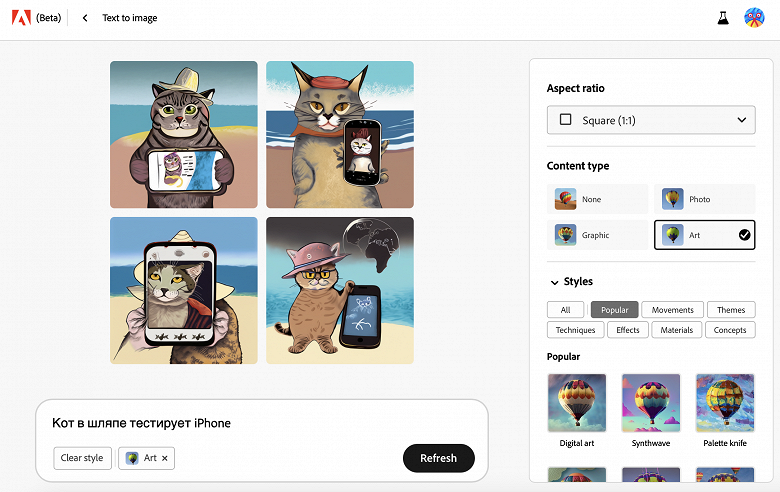Image resolution: width=780 pixels, height=492 pixels.
Task: Click the Clear style button
Action: [x=82, y=458]
